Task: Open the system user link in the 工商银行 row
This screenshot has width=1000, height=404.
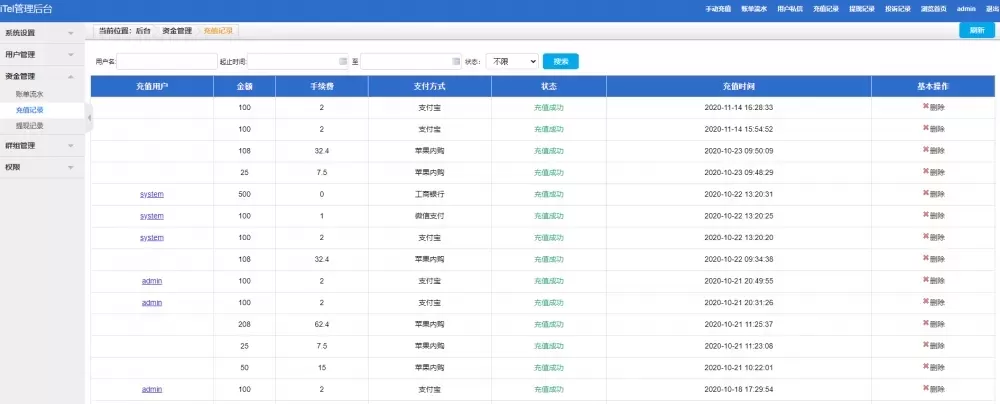Action: click(152, 194)
